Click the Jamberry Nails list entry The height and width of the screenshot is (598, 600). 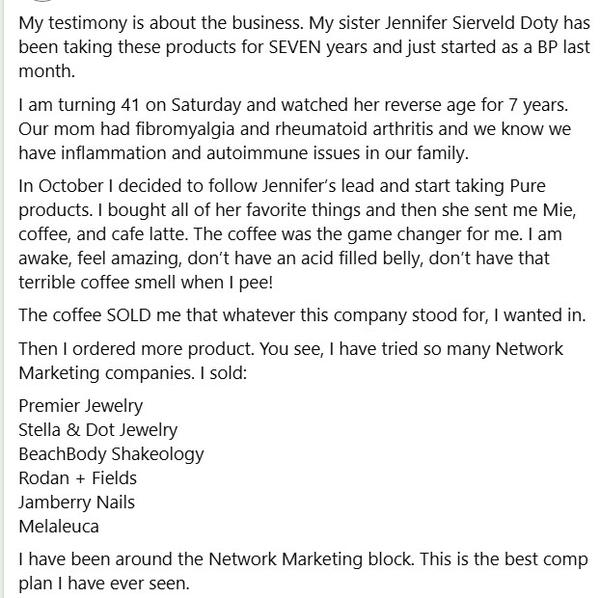pyautogui.click(x=77, y=502)
